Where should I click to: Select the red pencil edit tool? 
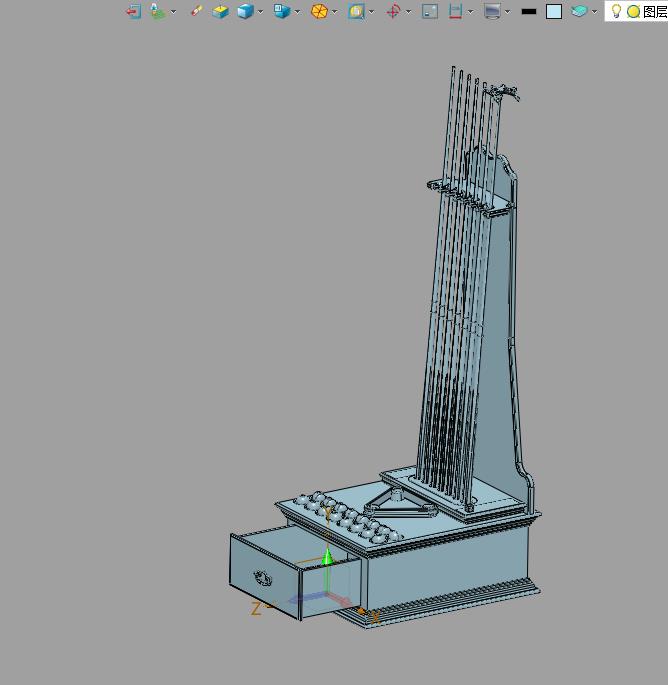click(197, 11)
